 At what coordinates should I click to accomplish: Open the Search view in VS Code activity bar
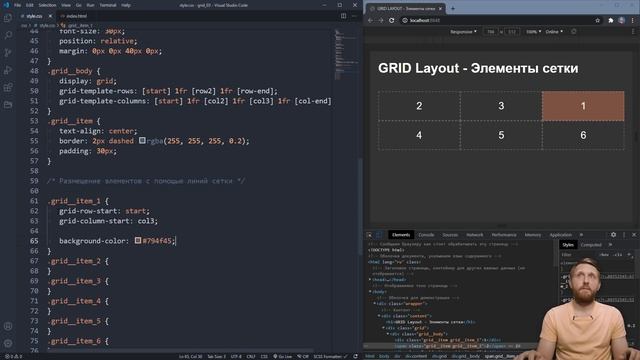click(x=8, y=35)
